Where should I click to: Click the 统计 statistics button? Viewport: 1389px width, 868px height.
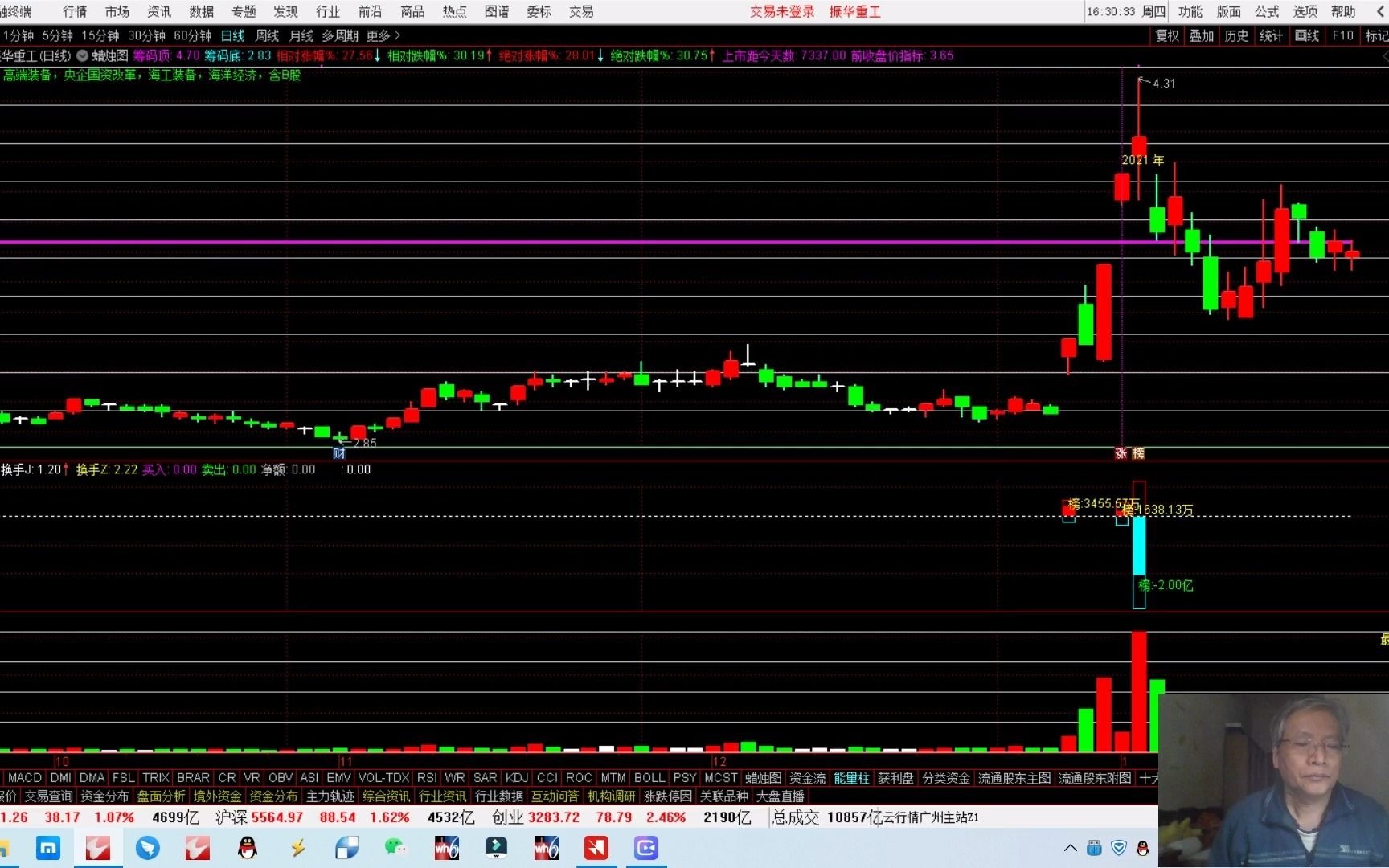(1272, 36)
